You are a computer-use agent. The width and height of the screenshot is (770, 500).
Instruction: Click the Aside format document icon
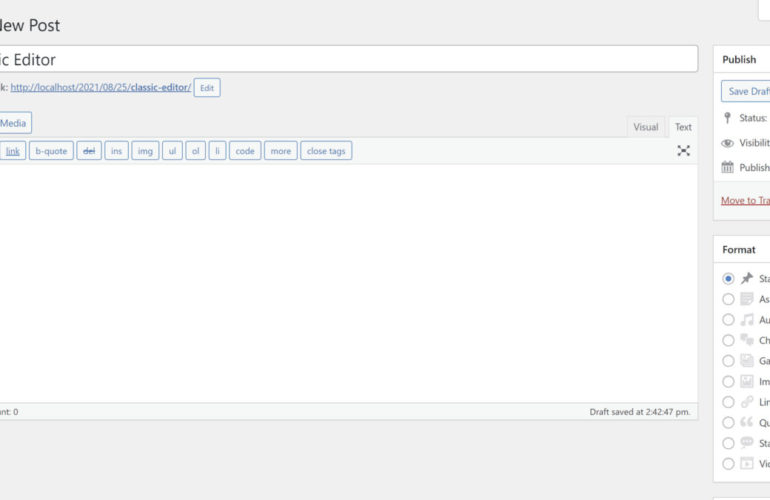[x=746, y=299]
